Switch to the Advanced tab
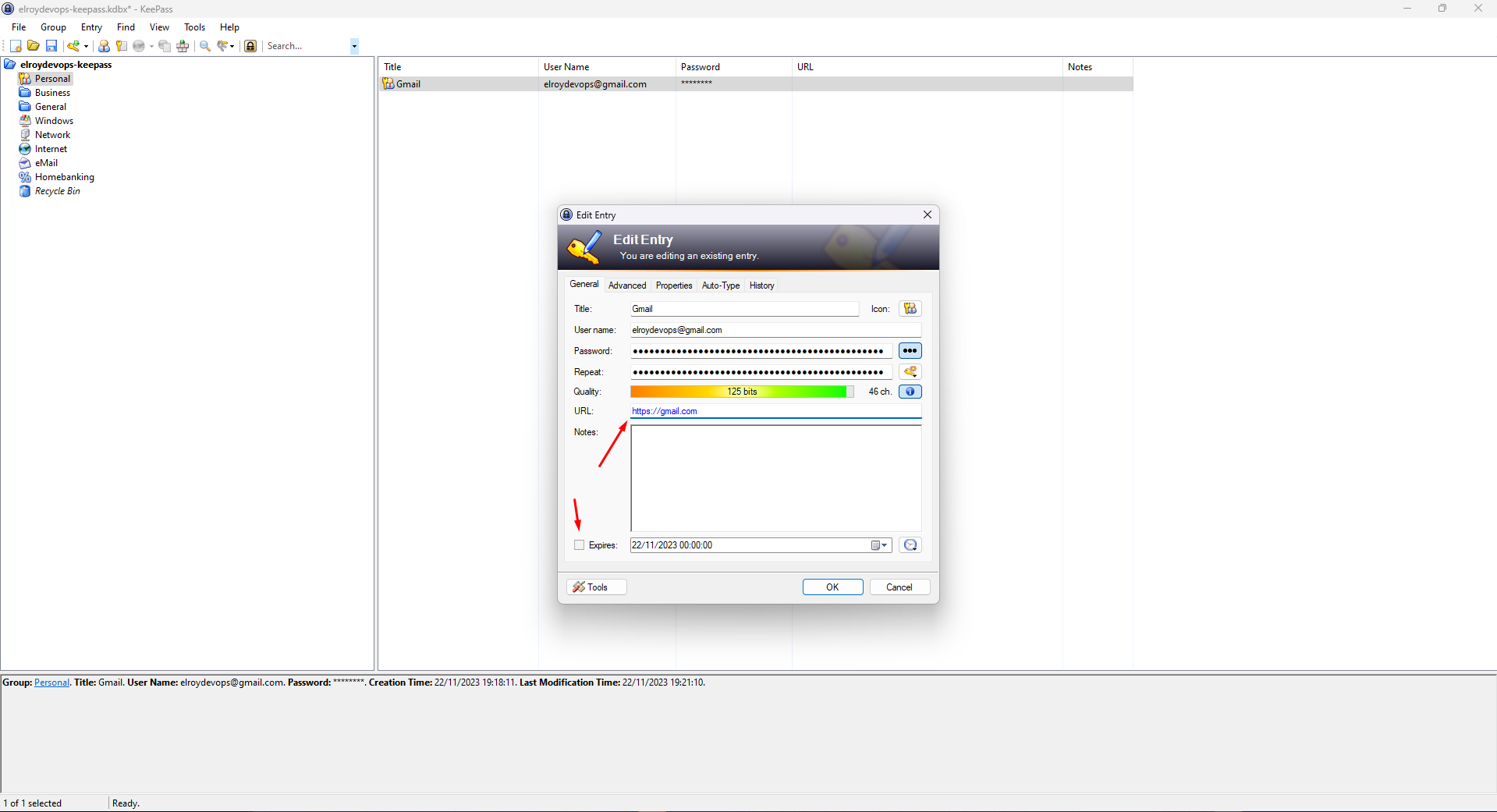The height and width of the screenshot is (812, 1497). (627, 285)
